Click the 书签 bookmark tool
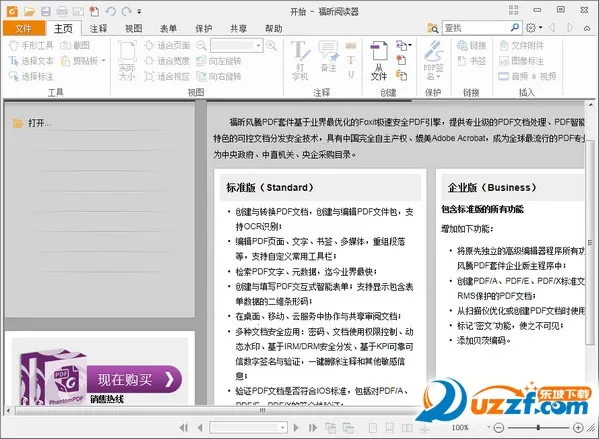Viewport: 599px width, 439px height. [471, 61]
